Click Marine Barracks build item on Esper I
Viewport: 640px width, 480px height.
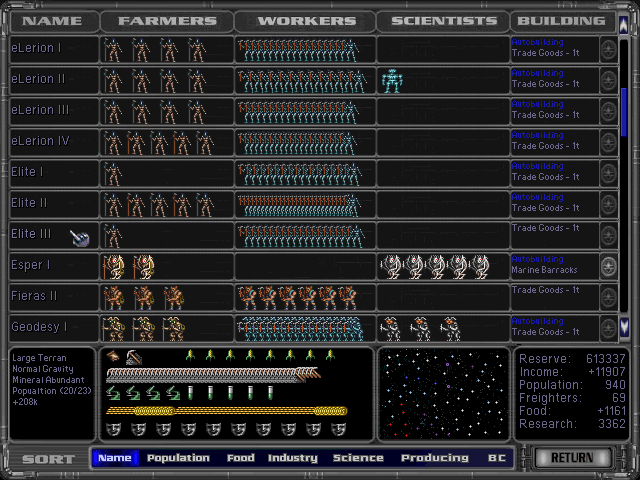(x=544, y=270)
